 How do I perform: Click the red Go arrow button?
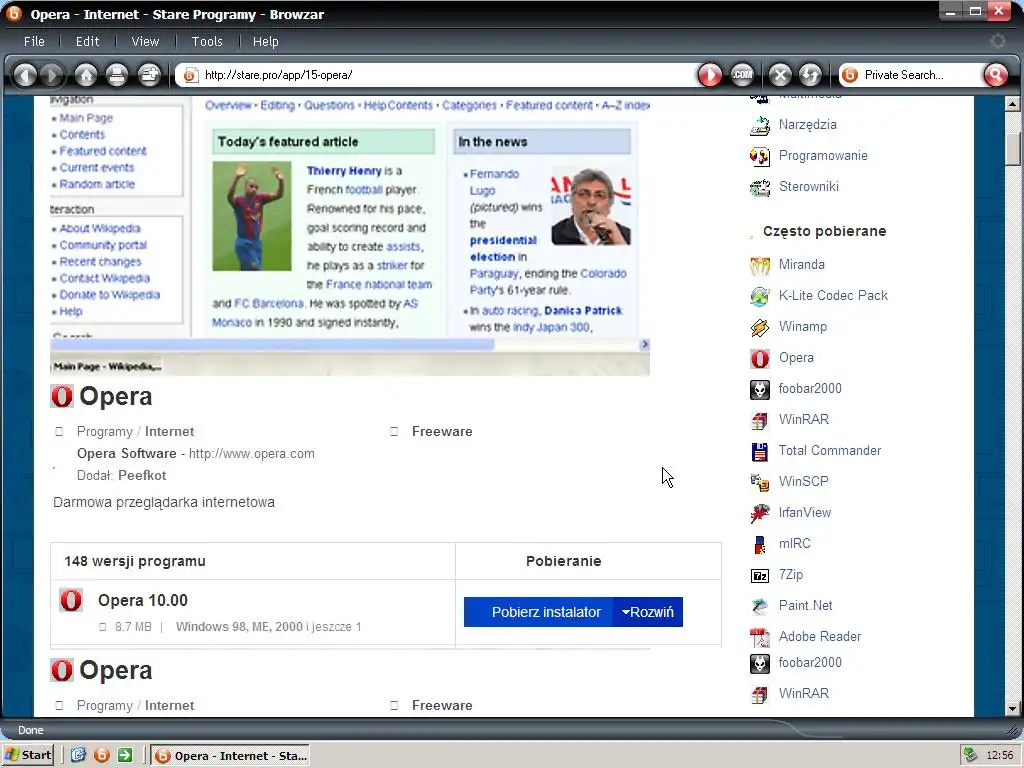pyautogui.click(x=710, y=75)
